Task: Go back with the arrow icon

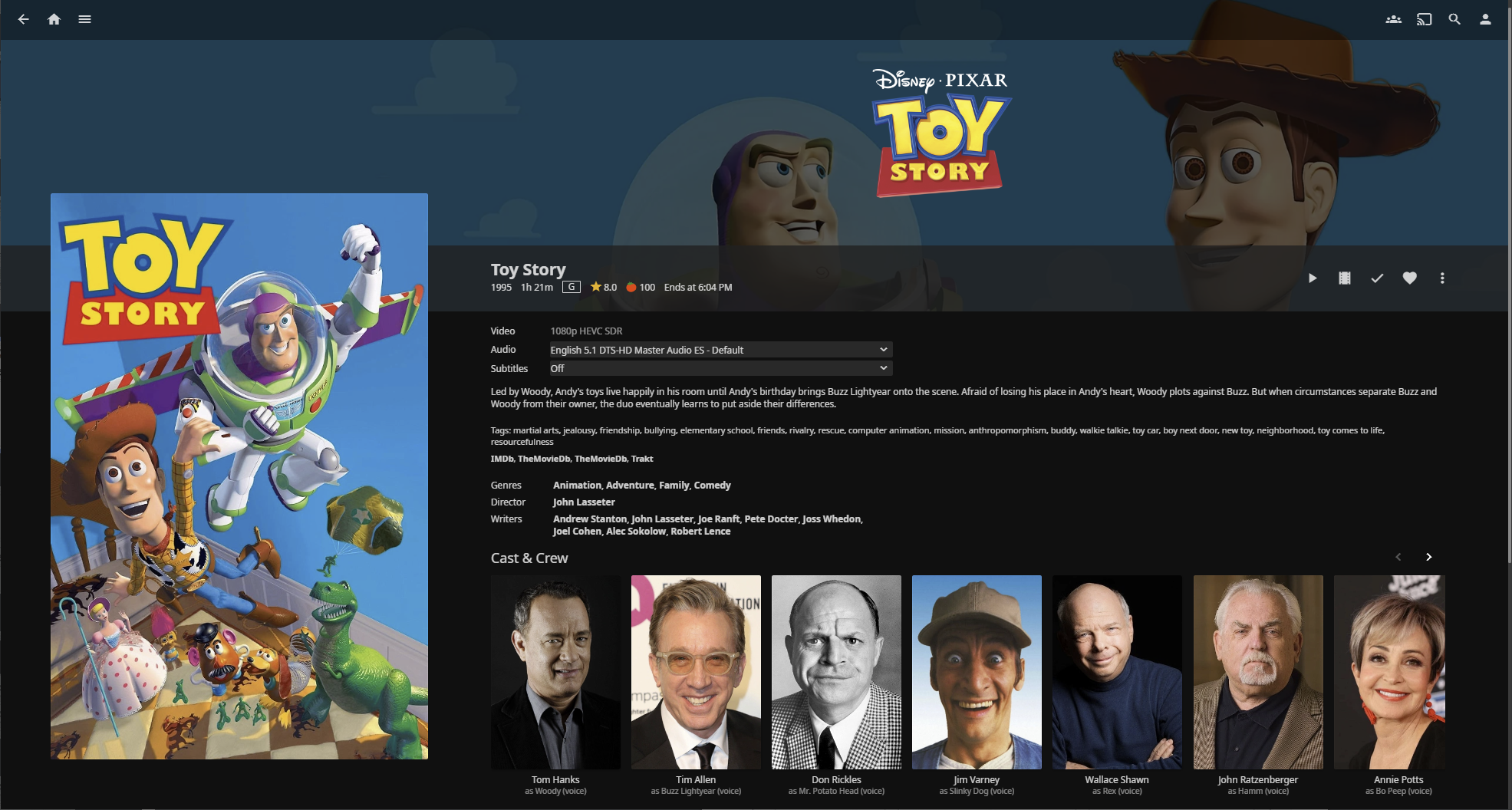Action: click(24, 19)
